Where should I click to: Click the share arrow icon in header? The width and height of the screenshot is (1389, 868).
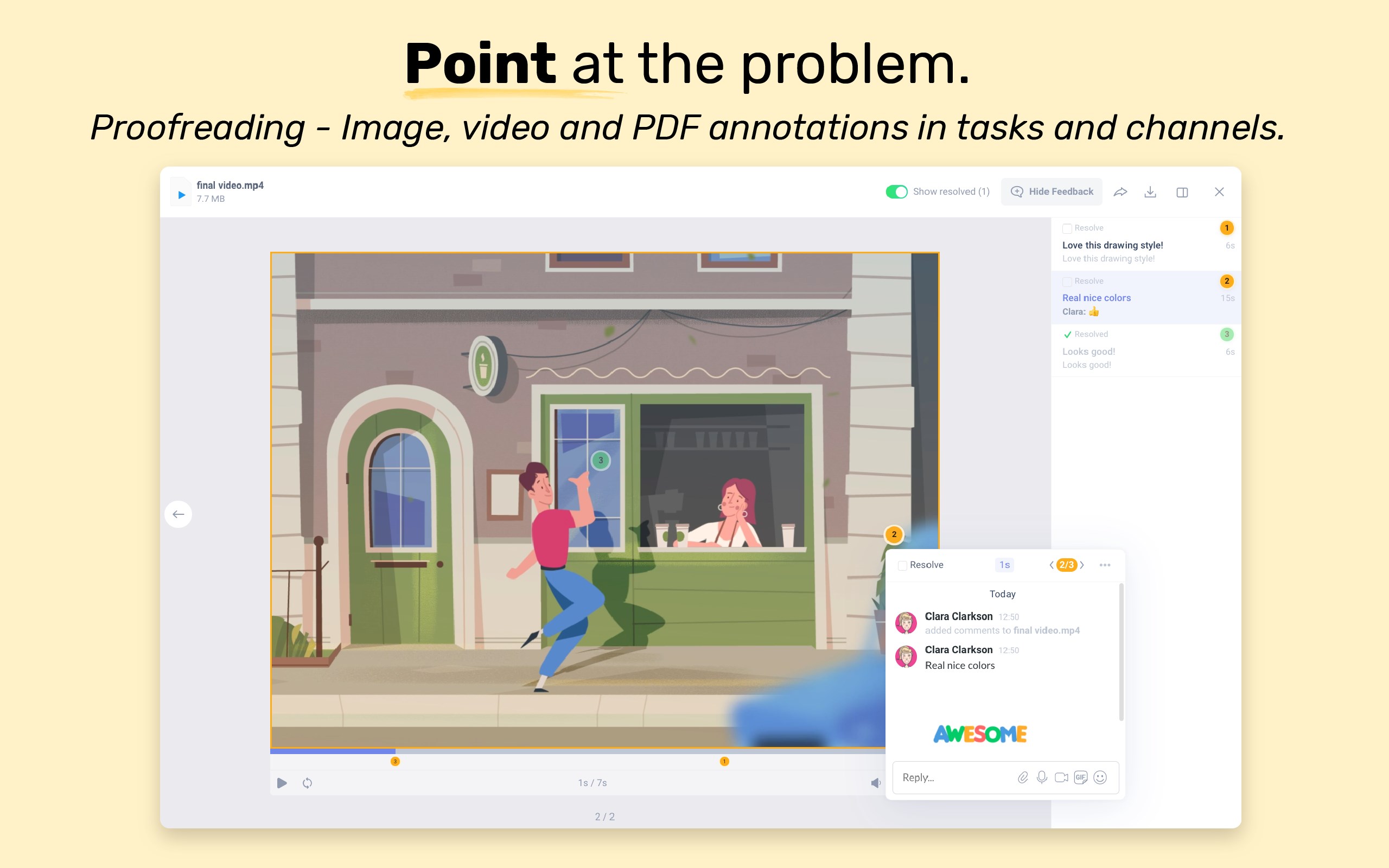pyautogui.click(x=1120, y=192)
